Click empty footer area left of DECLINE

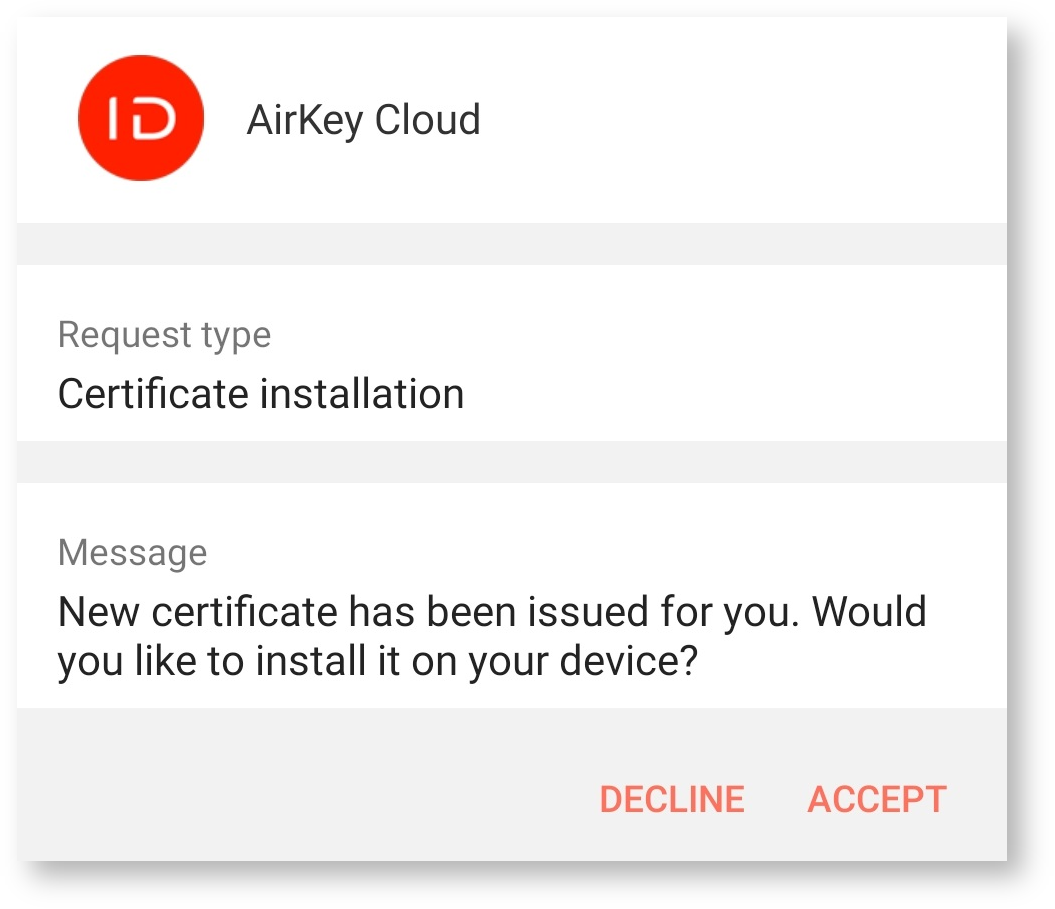coord(300,799)
